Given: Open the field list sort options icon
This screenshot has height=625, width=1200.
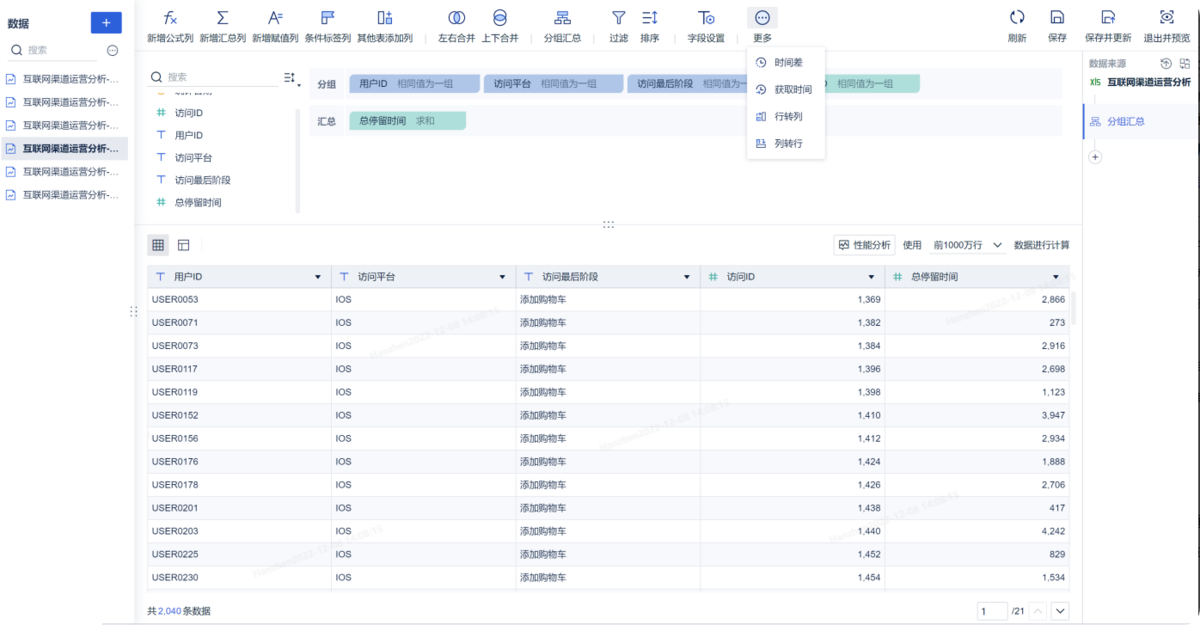Looking at the screenshot, I should (291, 77).
